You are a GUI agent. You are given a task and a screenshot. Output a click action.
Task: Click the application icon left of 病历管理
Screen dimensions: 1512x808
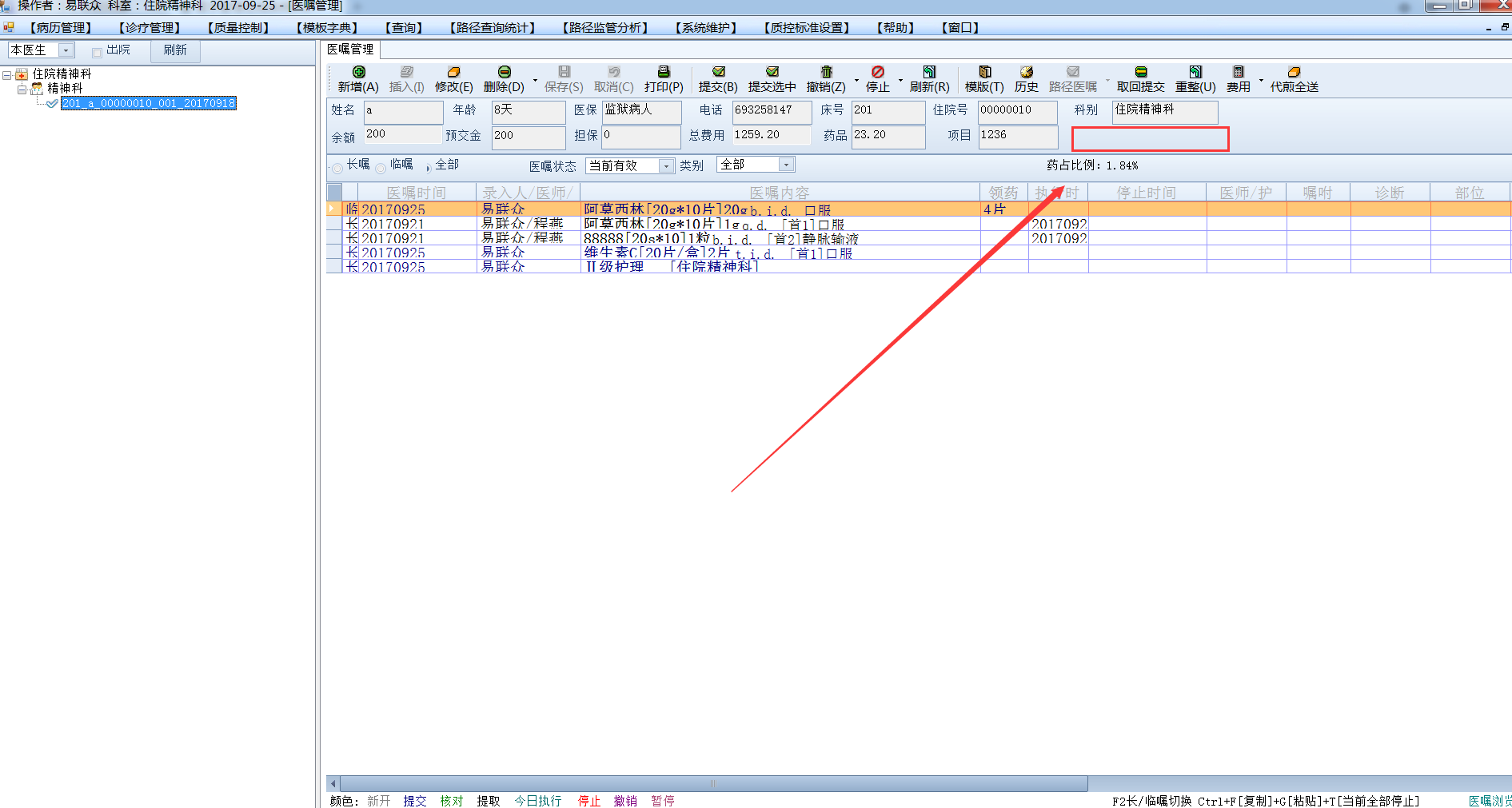[9, 27]
